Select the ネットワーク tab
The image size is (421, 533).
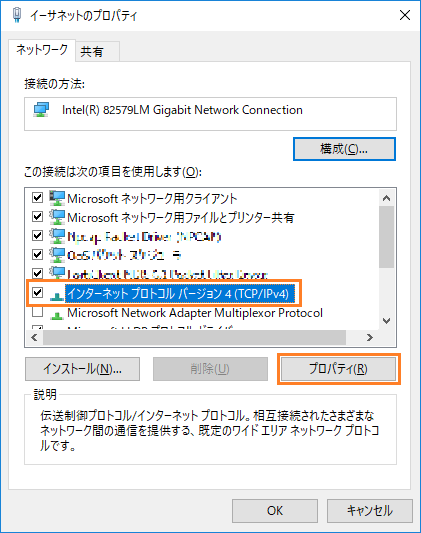click(x=42, y=50)
